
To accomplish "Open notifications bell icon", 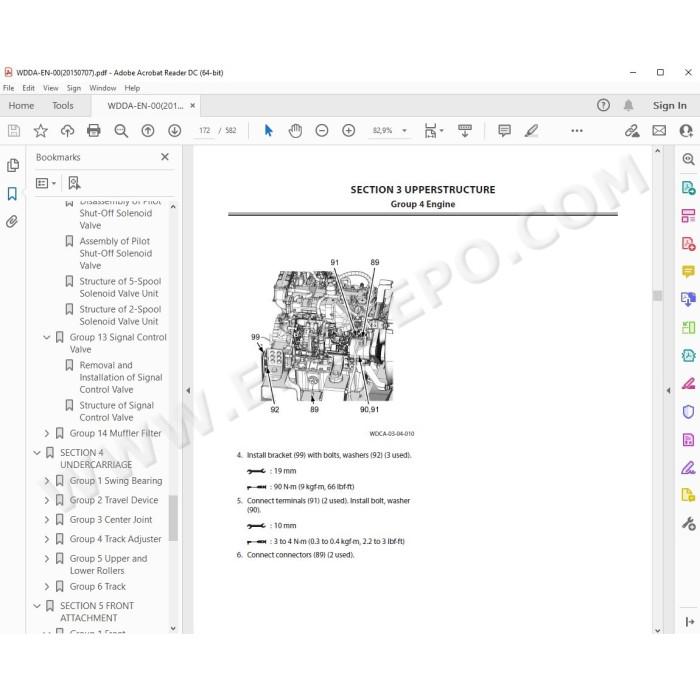I will (629, 105).
